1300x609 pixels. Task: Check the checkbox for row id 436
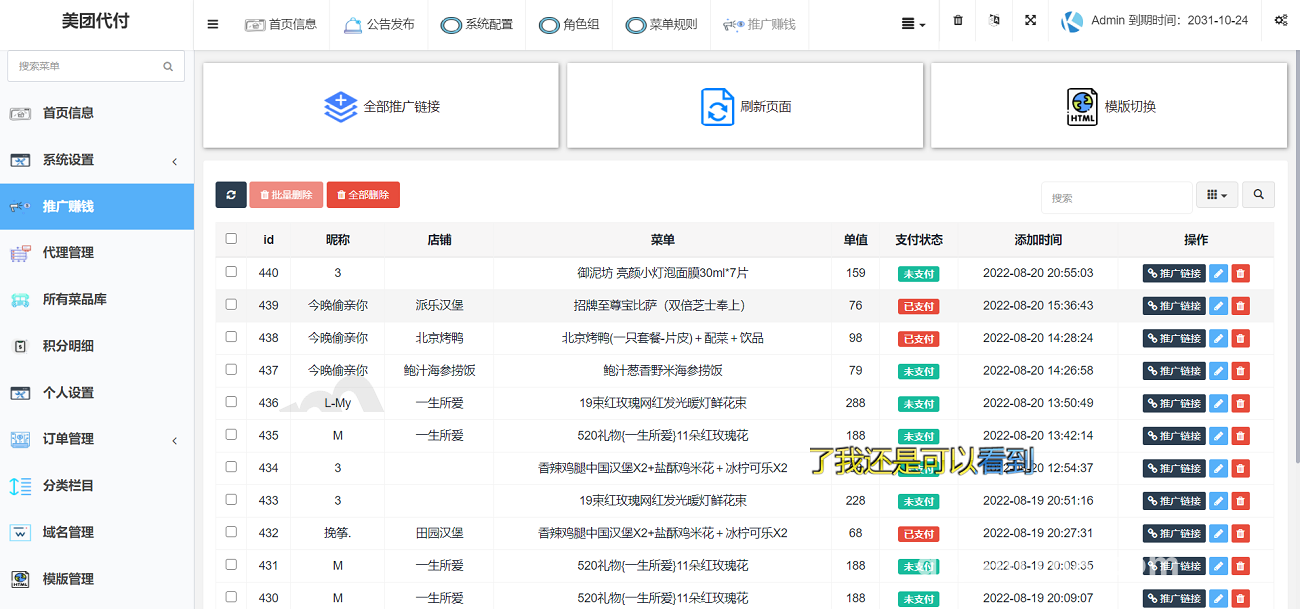[x=231, y=402]
